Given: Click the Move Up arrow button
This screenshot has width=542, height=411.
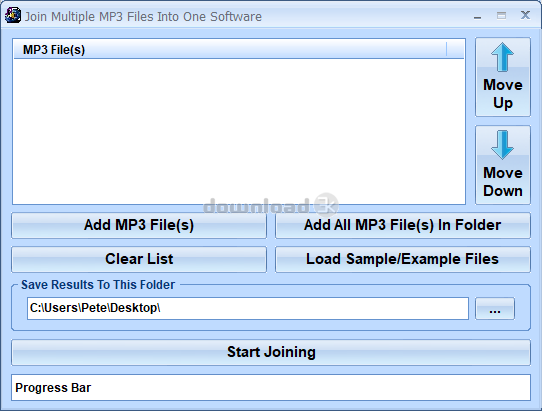Looking at the screenshot, I should (503, 77).
